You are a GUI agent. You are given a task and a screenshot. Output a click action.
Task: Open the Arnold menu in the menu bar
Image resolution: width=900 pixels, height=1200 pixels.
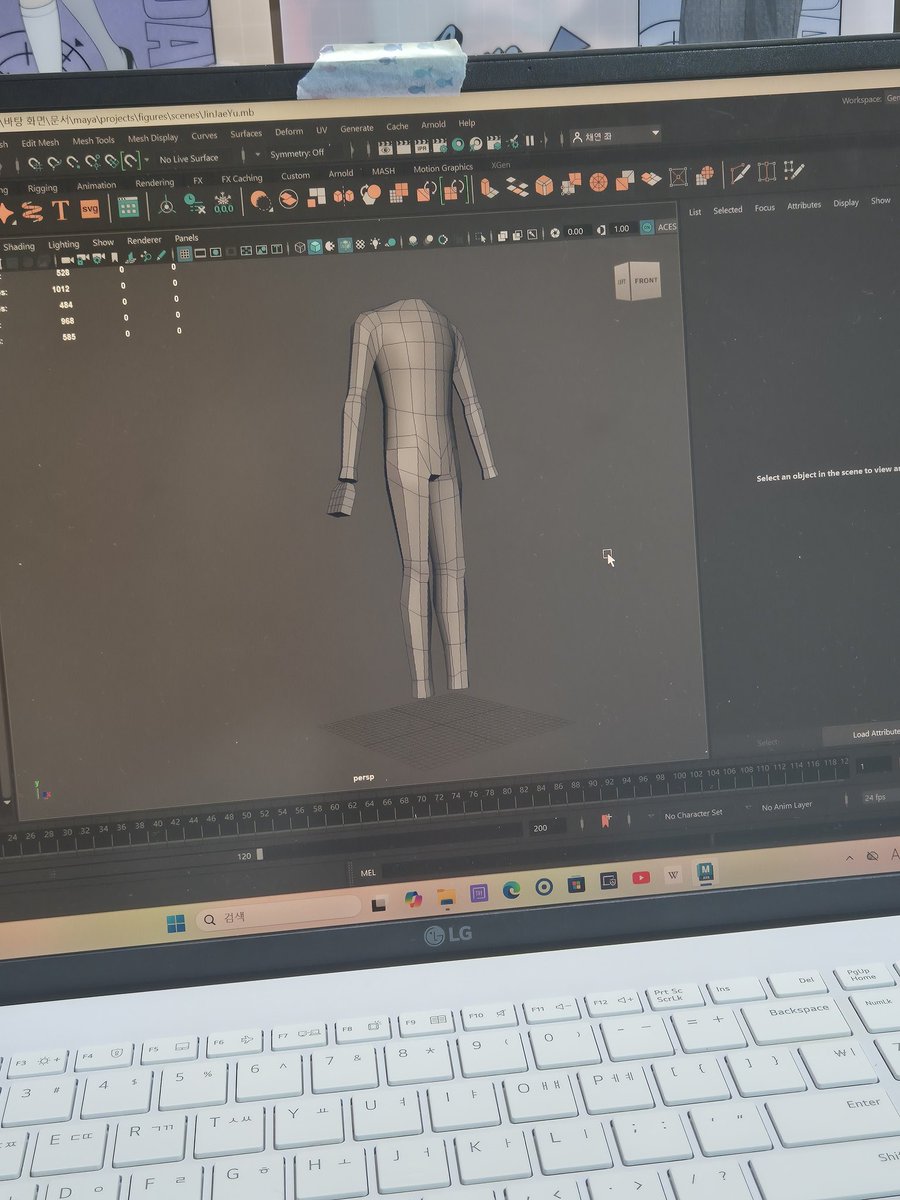[x=433, y=125]
